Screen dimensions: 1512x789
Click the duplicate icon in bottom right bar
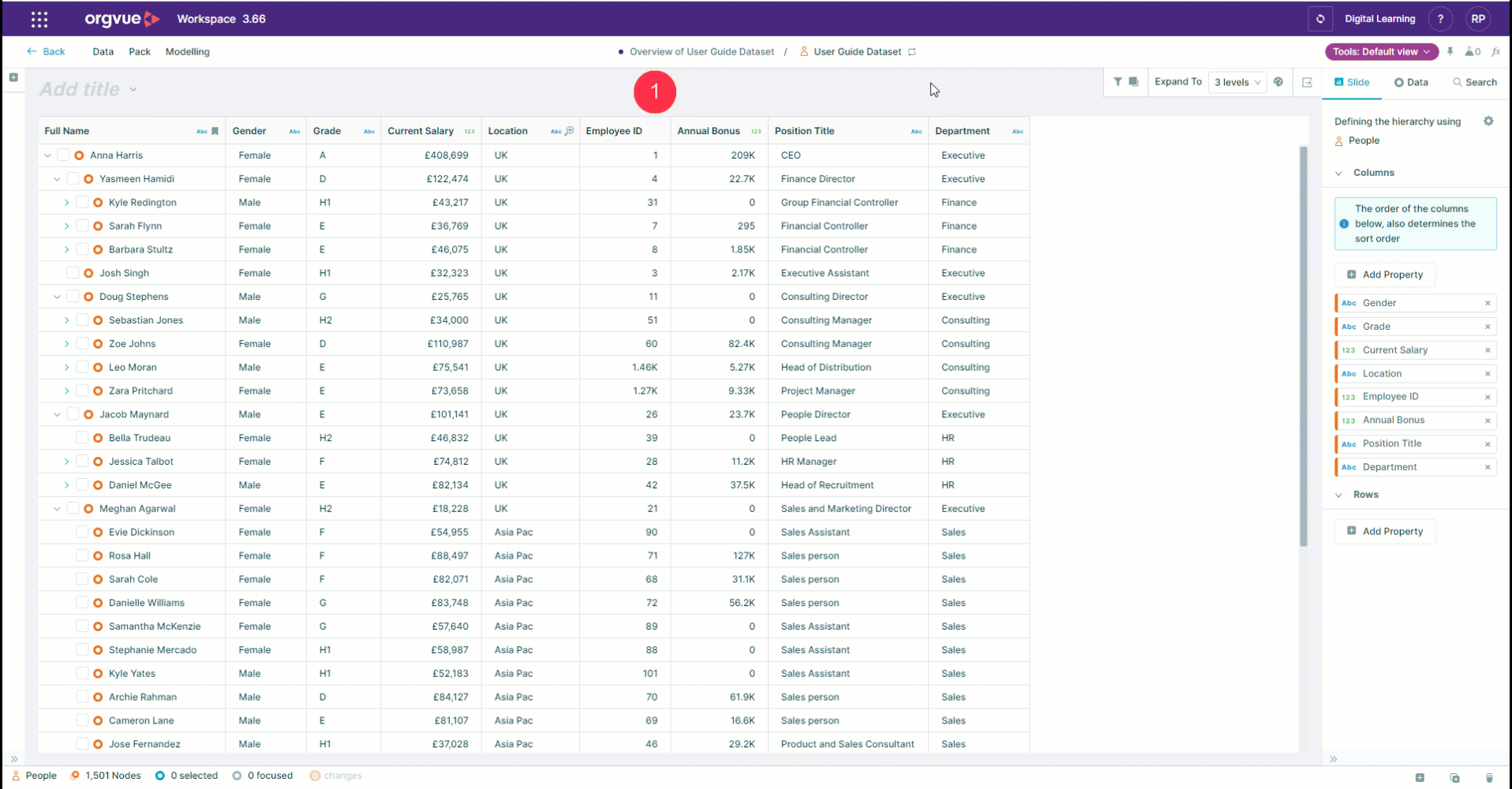[1454, 777]
